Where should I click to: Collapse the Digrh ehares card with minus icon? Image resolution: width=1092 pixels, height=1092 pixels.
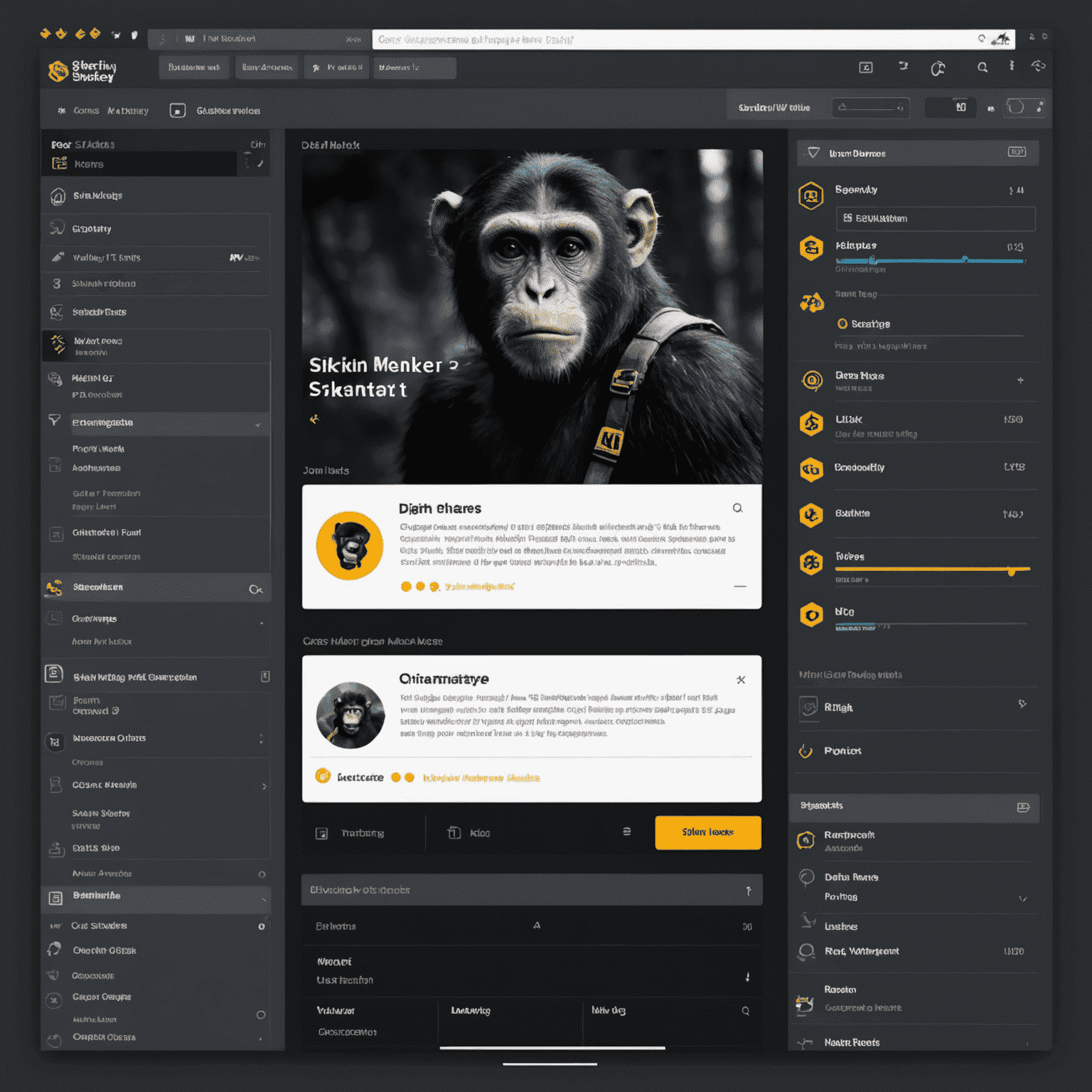pyautogui.click(x=740, y=587)
